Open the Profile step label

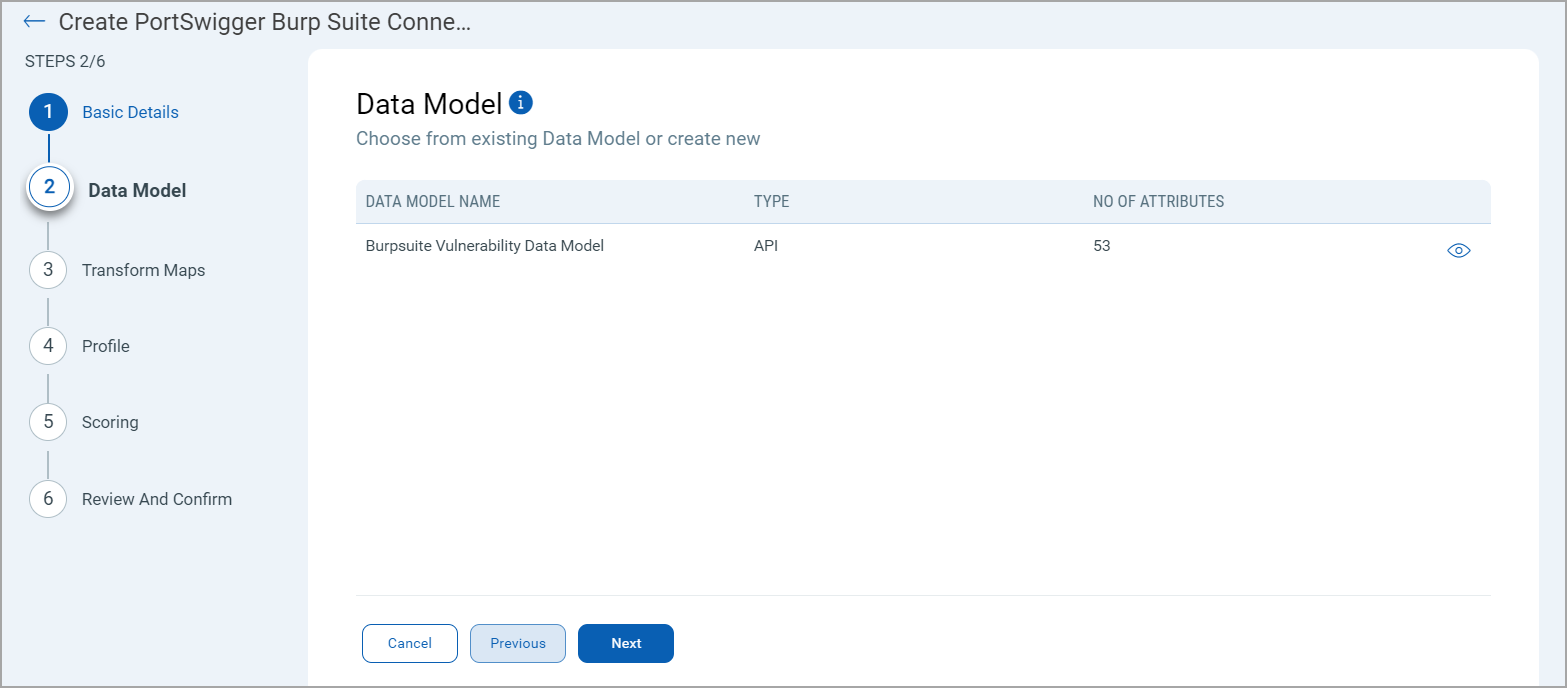coord(106,346)
